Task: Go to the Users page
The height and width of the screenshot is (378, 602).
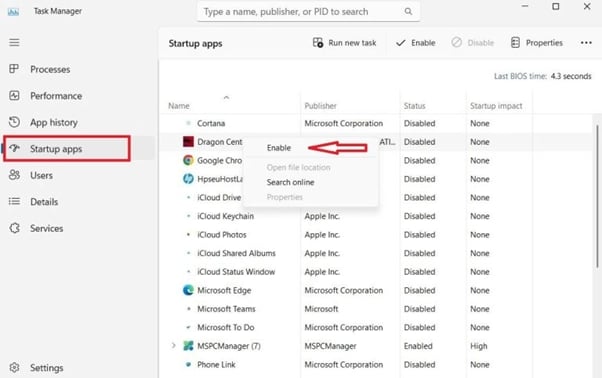Action: (41, 175)
